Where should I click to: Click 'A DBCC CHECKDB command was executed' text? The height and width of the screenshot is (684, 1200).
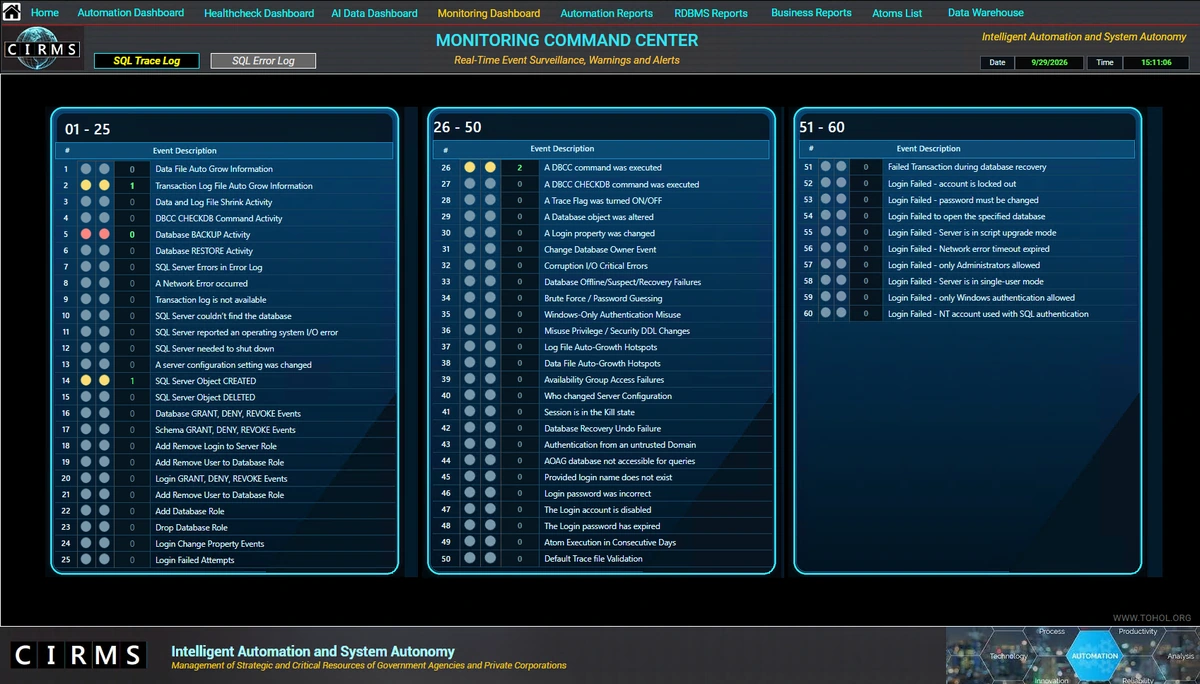tap(622, 185)
